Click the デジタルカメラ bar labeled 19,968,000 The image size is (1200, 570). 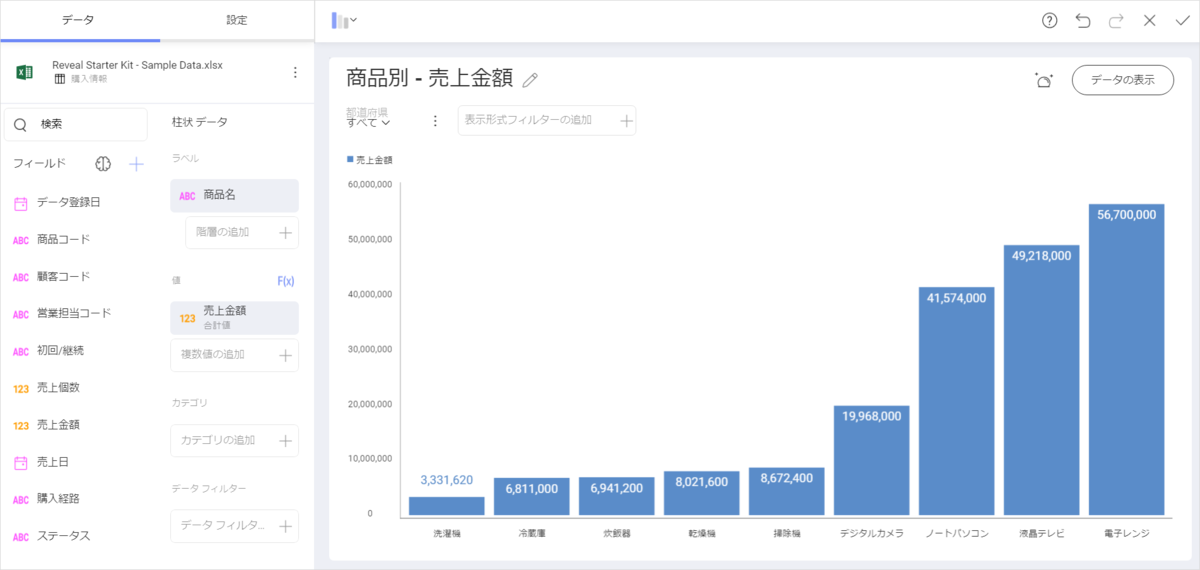coord(872,460)
